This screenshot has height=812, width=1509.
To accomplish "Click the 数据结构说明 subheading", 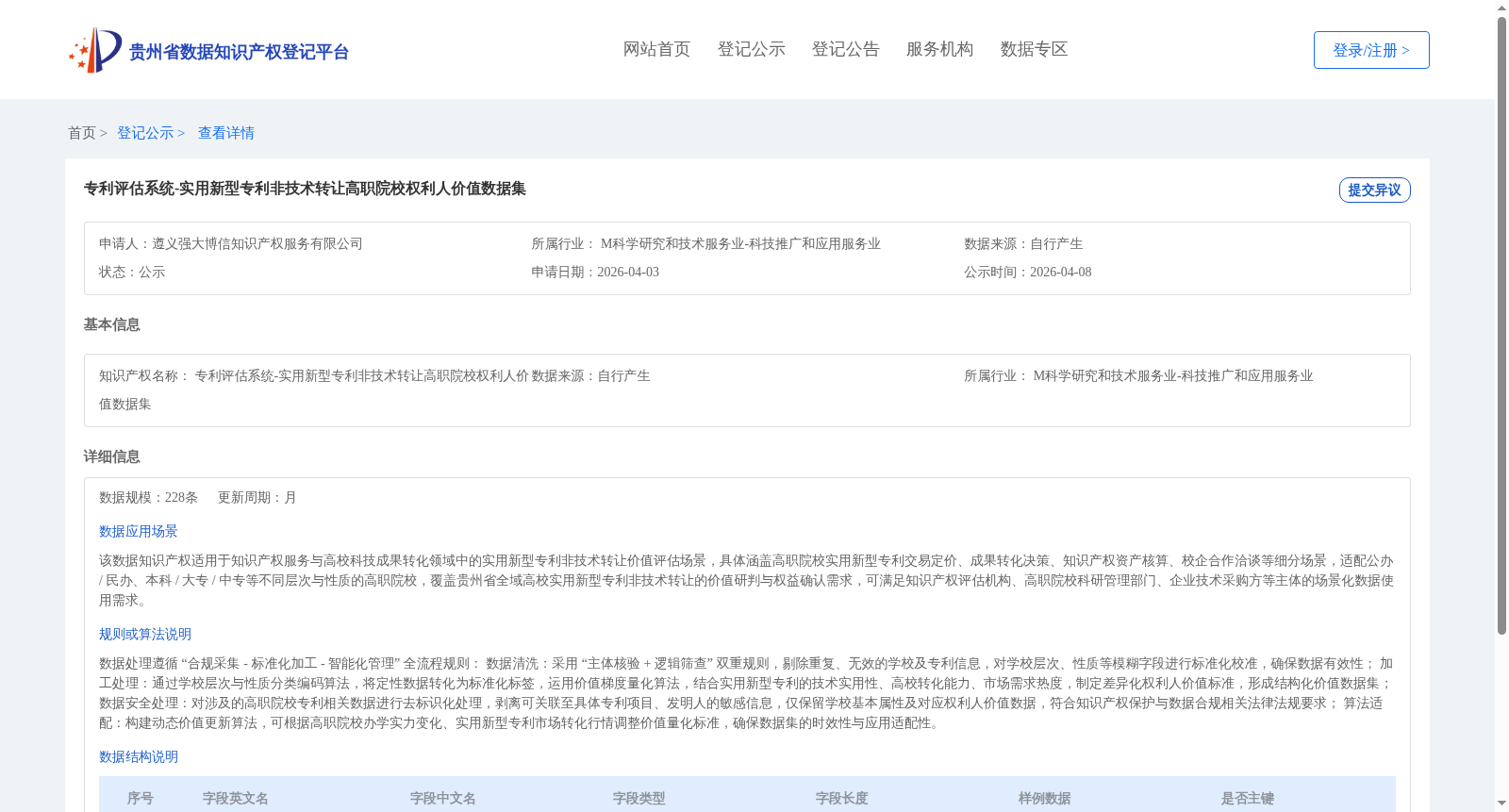I will click(x=139, y=756).
